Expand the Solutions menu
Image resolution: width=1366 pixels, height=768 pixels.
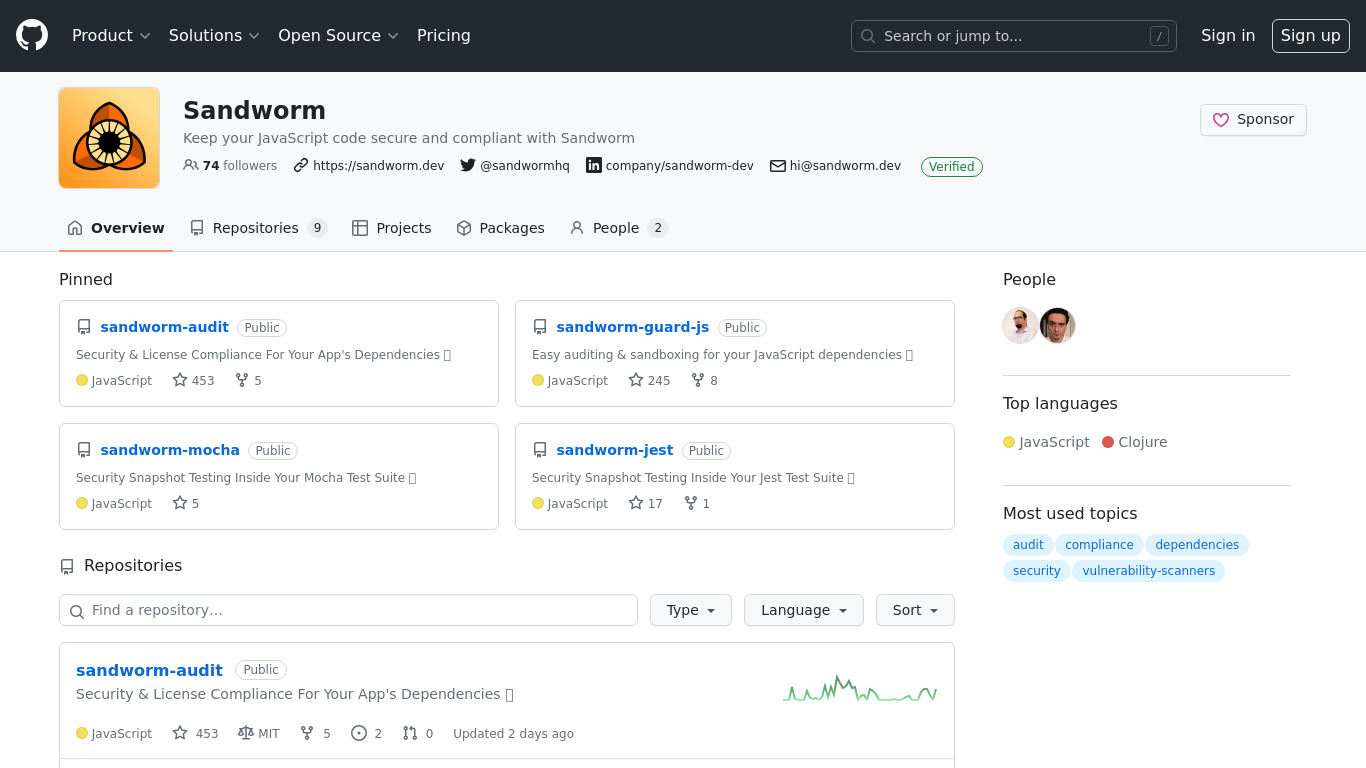tap(214, 35)
